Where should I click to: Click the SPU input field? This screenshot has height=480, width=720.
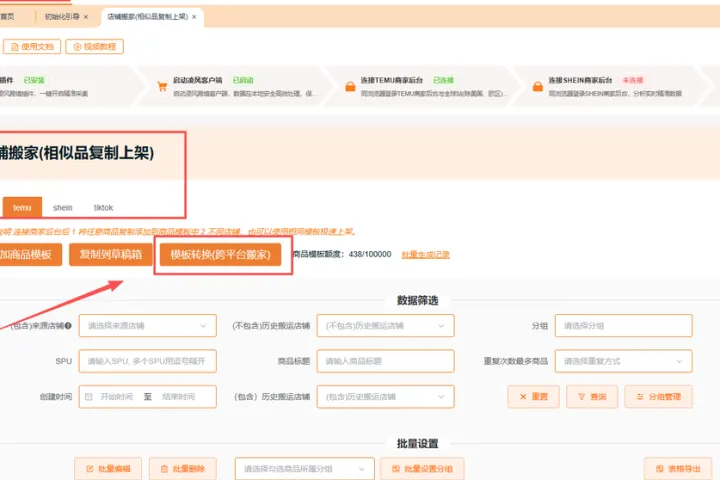pyautogui.click(x=147, y=361)
